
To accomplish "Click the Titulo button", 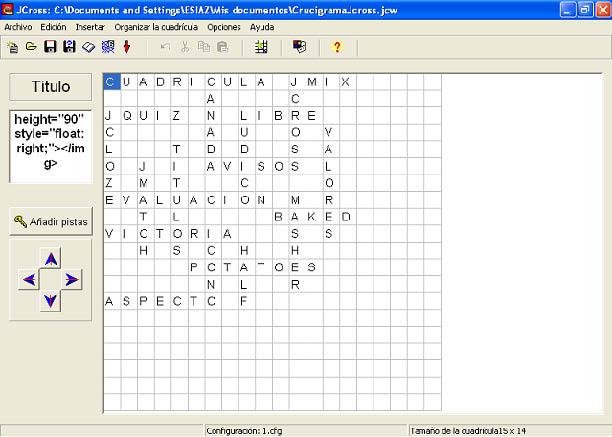I will click(51, 87).
